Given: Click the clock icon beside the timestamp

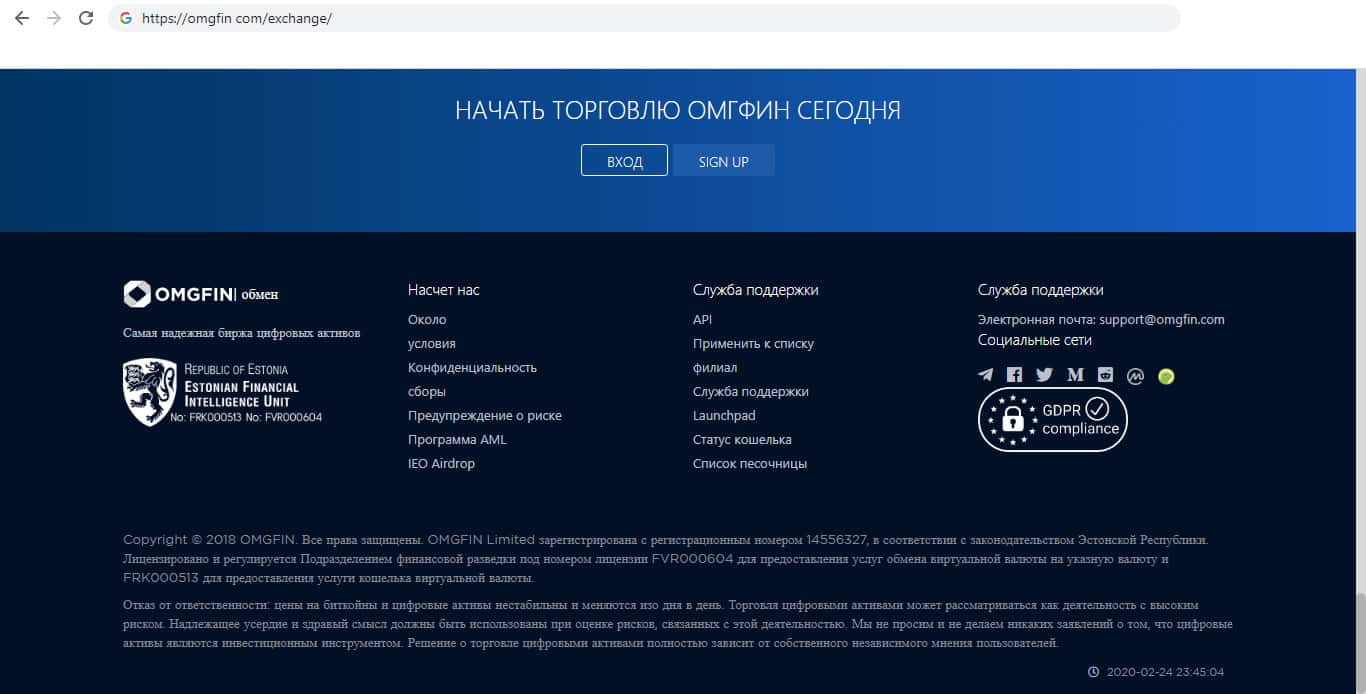Looking at the screenshot, I should [1093, 672].
